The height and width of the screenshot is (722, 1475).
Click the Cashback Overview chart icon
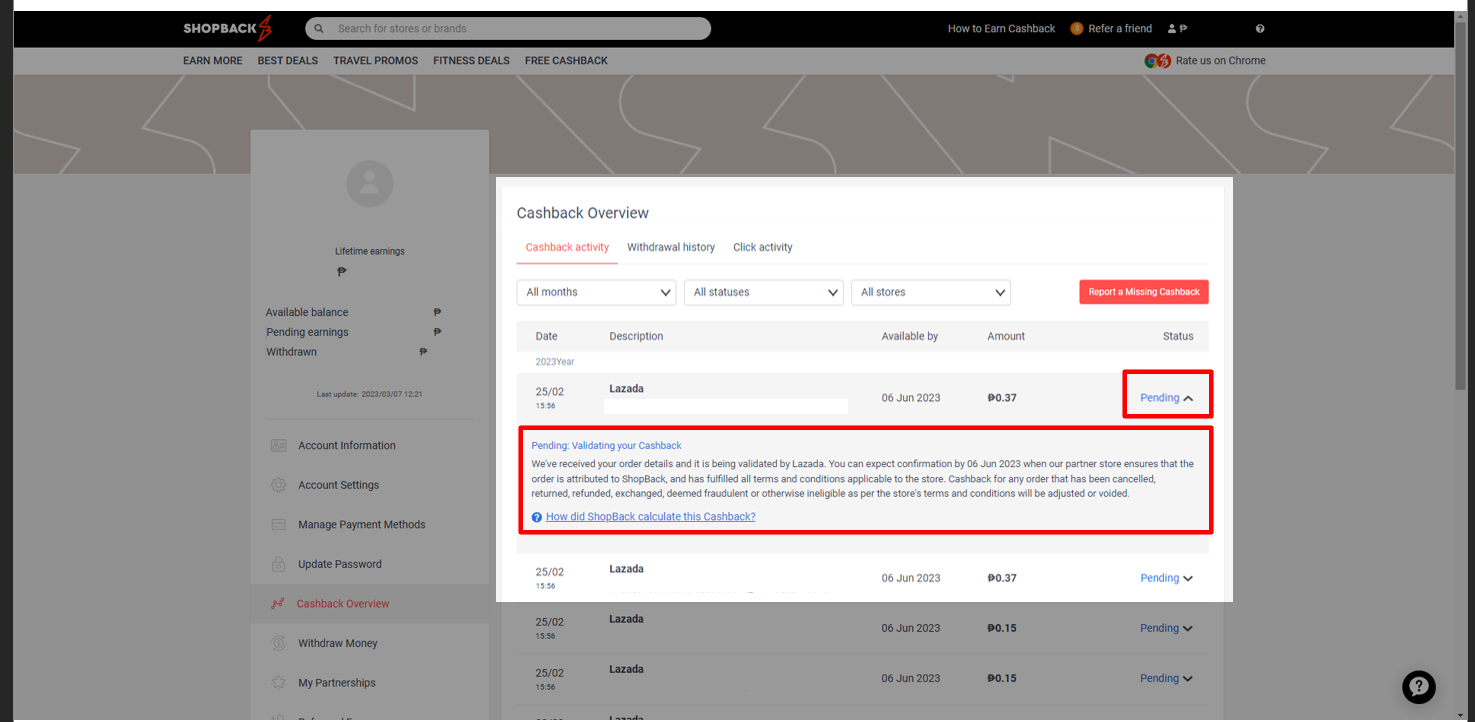(x=278, y=603)
